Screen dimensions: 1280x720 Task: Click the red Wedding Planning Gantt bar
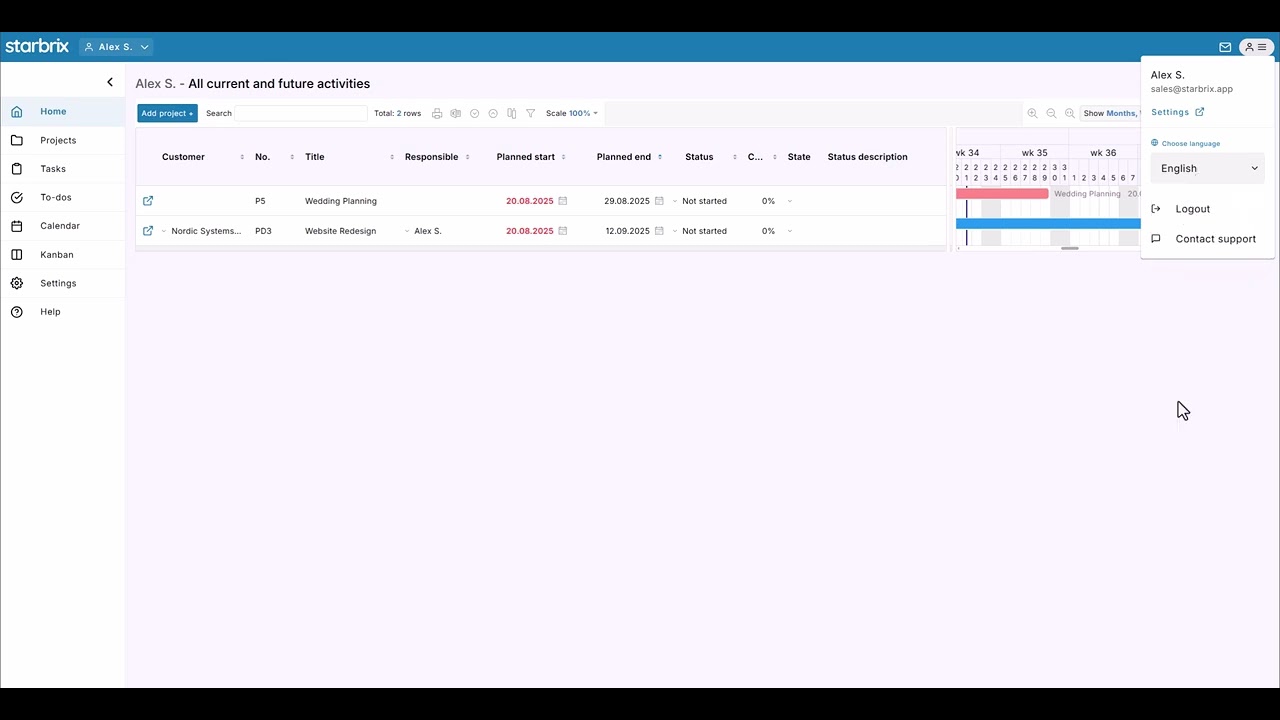click(1002, 193)
